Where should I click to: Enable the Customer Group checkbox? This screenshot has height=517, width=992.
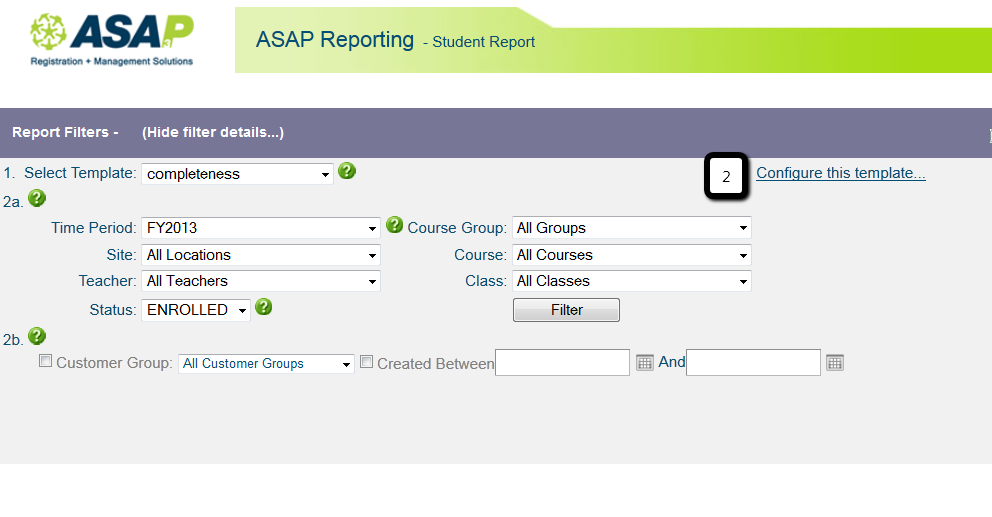pyautogui.click(x=45, y=362)
